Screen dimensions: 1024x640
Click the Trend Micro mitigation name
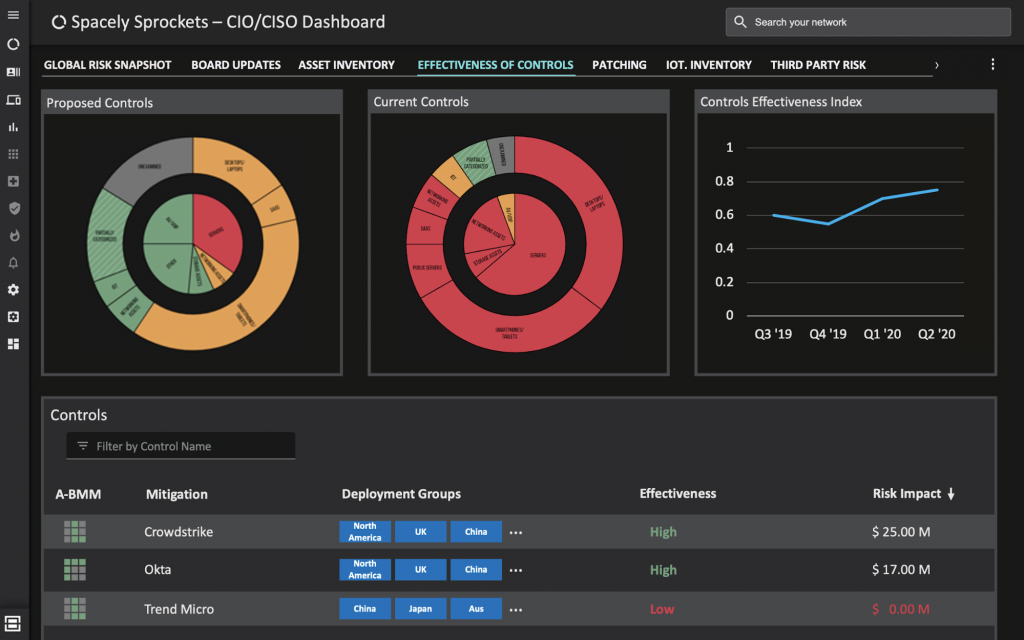tap(179, 609)
